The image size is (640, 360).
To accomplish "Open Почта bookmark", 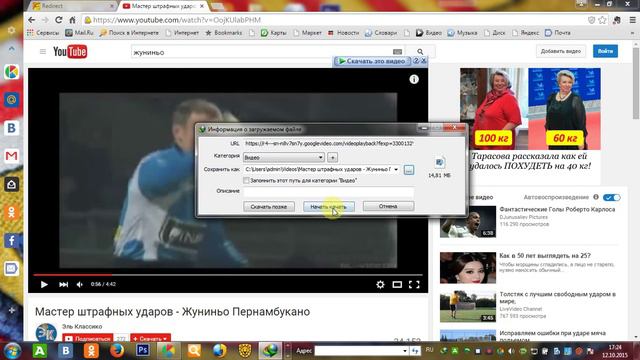I will coord(558,33).
